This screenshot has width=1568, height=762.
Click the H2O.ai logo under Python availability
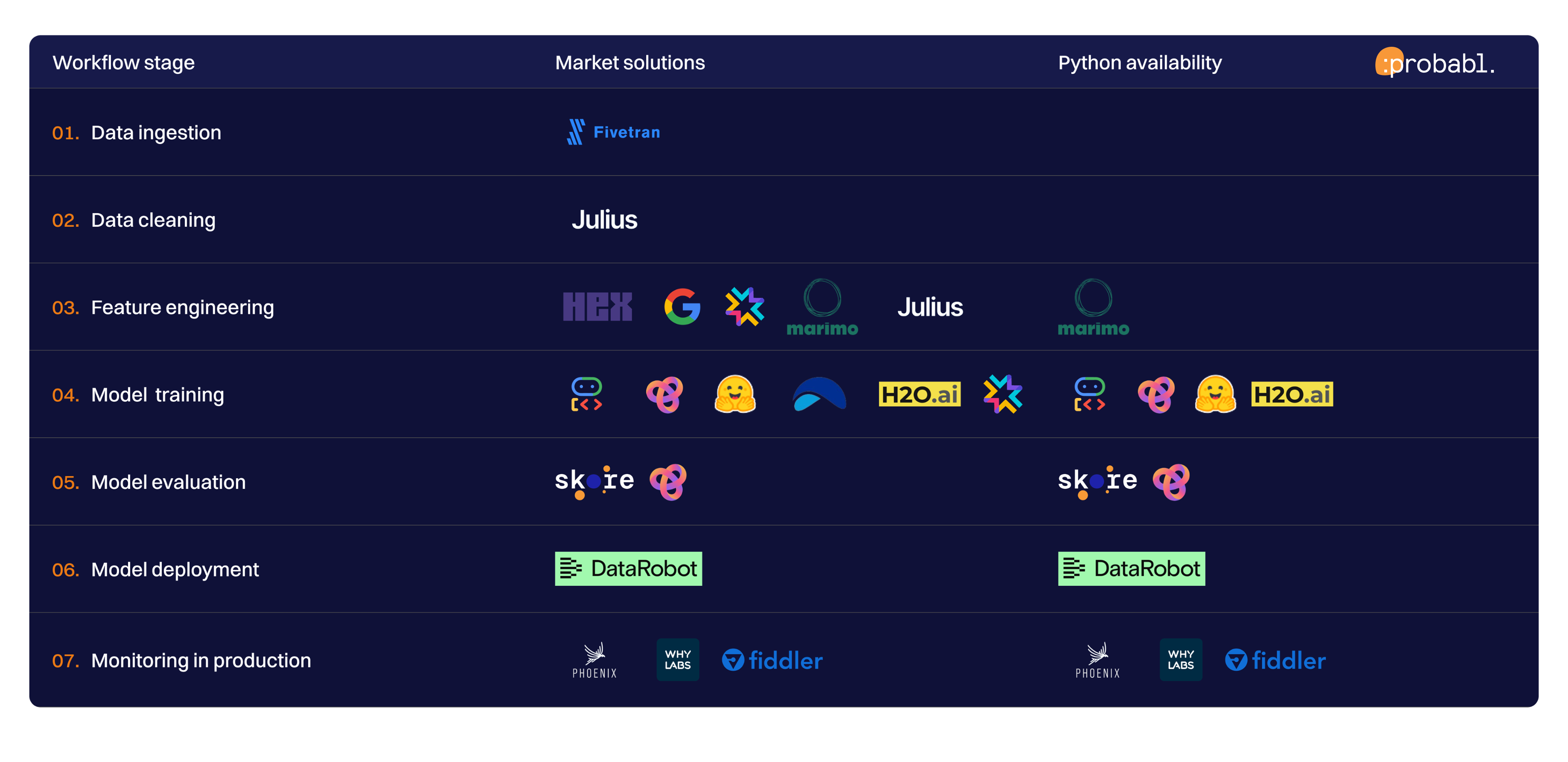coord(1292,394)
